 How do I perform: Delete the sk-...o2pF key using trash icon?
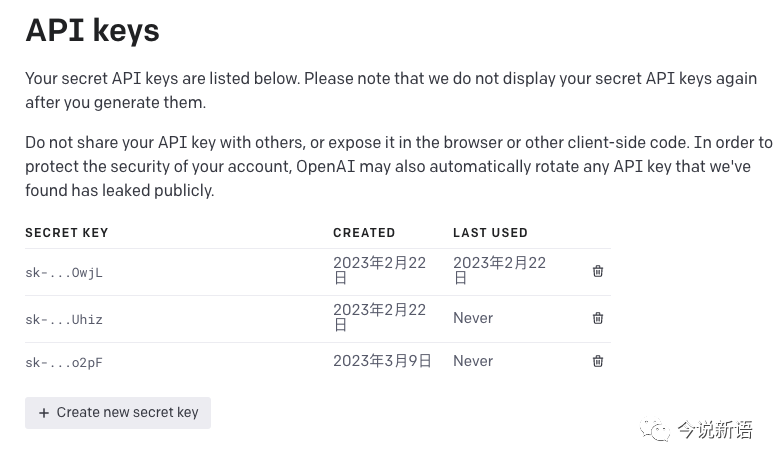point(598,361)
